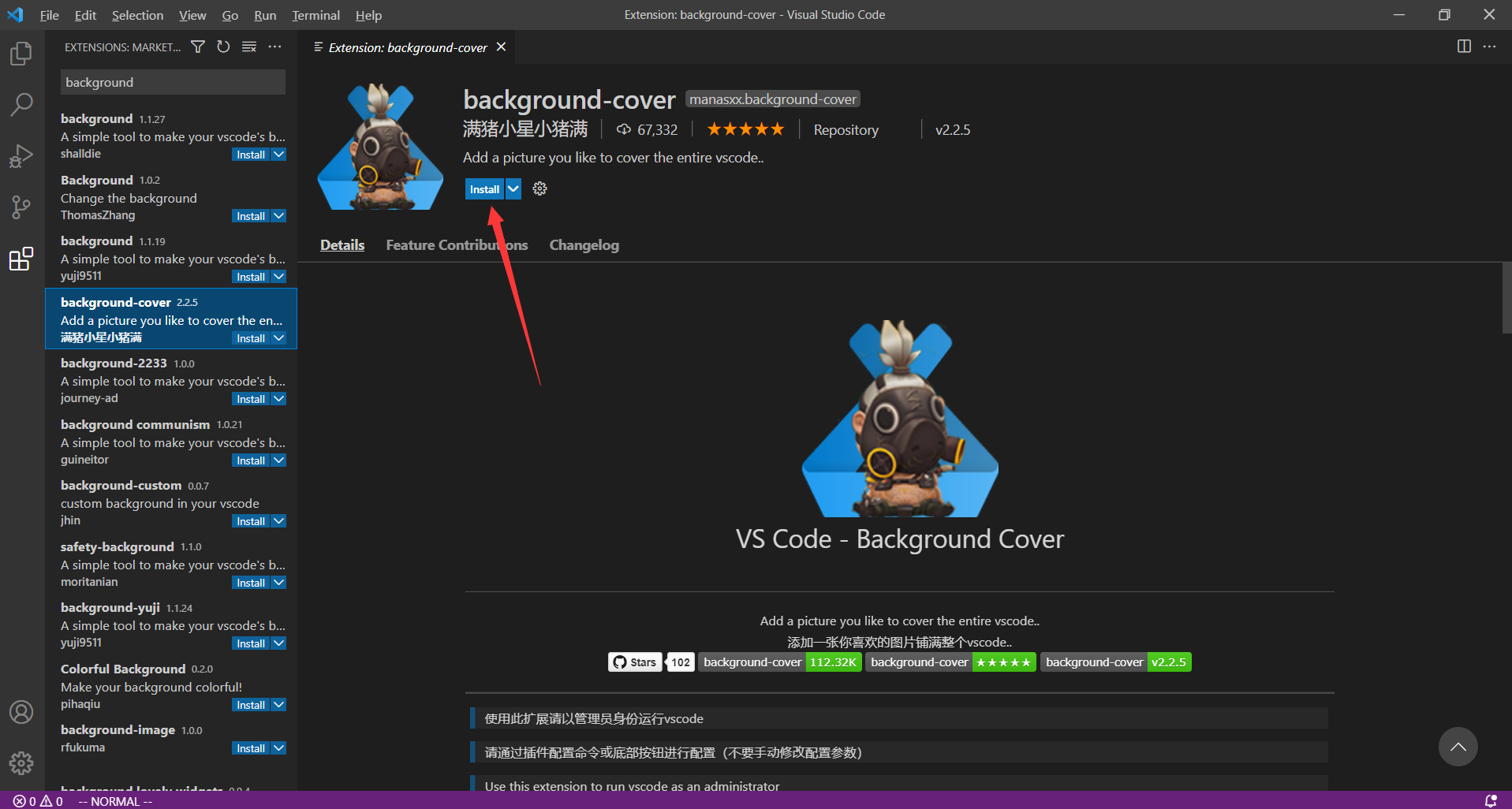Switch to the Changelog tab

pyautogui.click(x=584, y=245)
